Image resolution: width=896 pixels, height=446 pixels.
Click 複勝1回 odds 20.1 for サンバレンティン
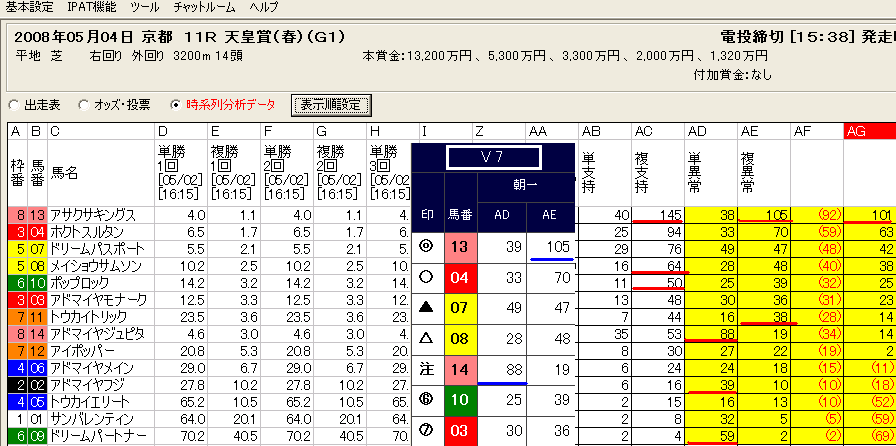coord(247,418)
